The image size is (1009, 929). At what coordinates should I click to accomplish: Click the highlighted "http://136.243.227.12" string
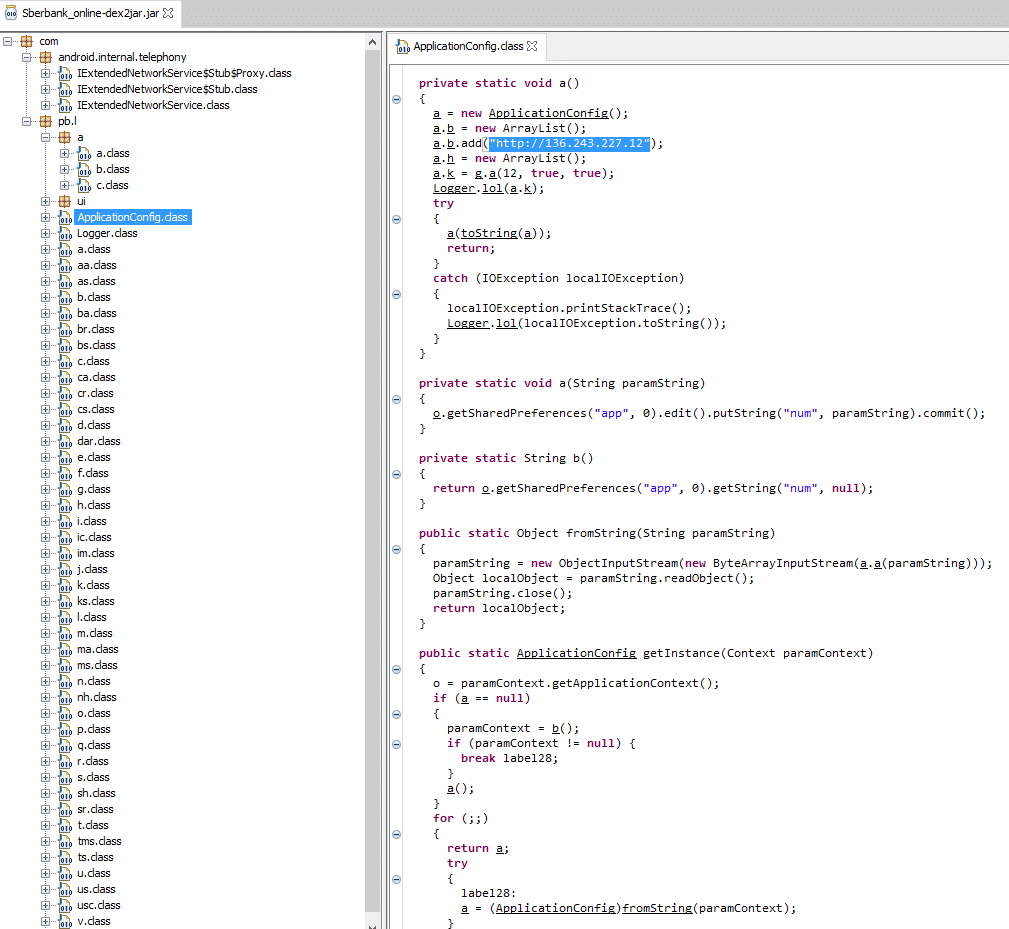coord(569,143)
